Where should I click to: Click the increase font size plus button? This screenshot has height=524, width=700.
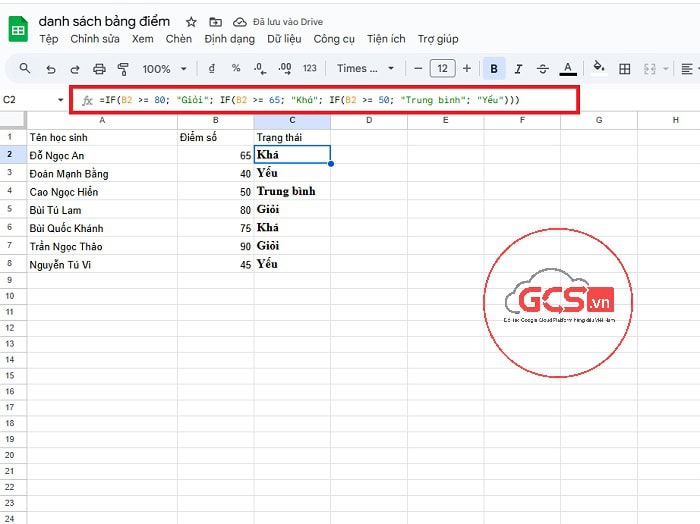point(467,69)
